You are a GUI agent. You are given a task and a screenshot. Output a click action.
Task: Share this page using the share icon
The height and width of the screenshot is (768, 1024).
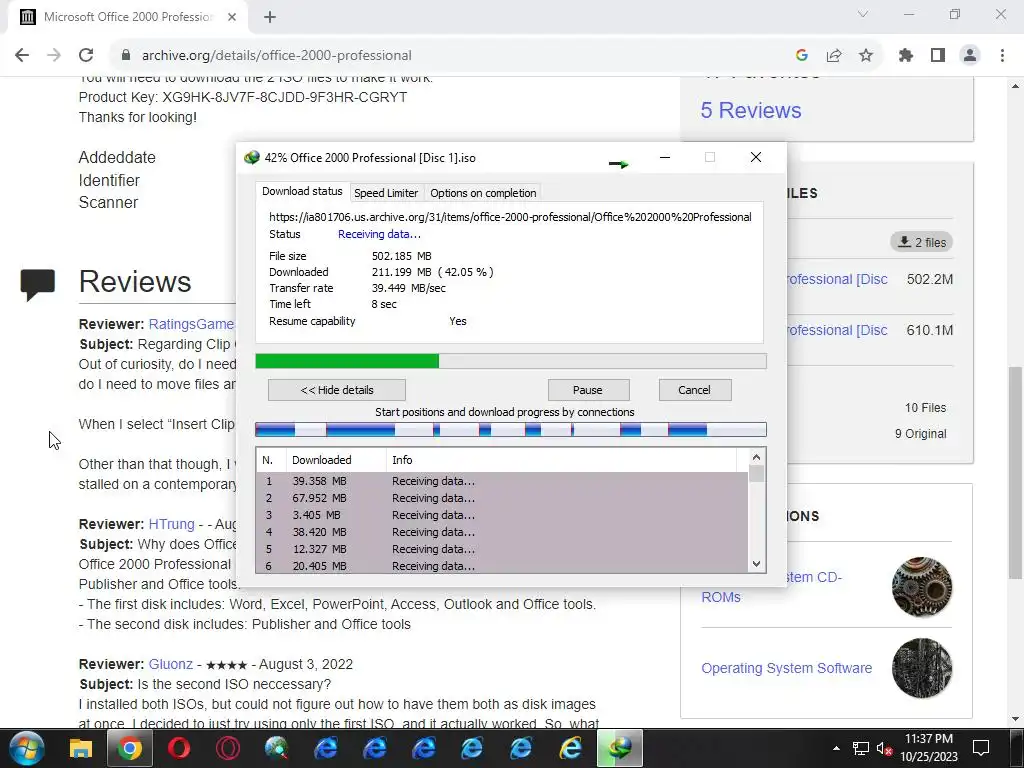[834, 56]
